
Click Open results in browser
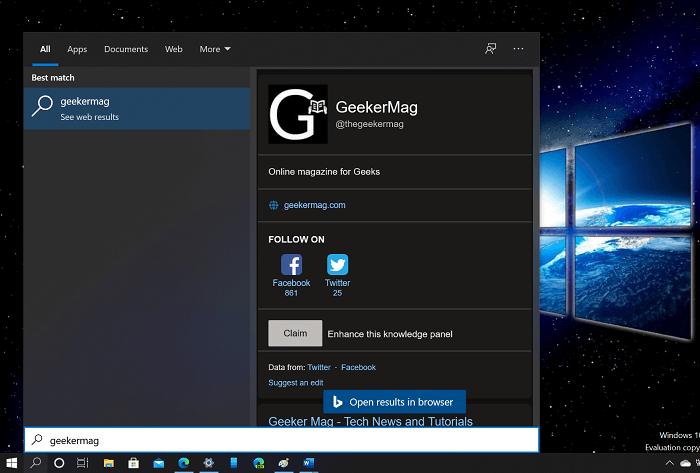(x=395, y=402)
